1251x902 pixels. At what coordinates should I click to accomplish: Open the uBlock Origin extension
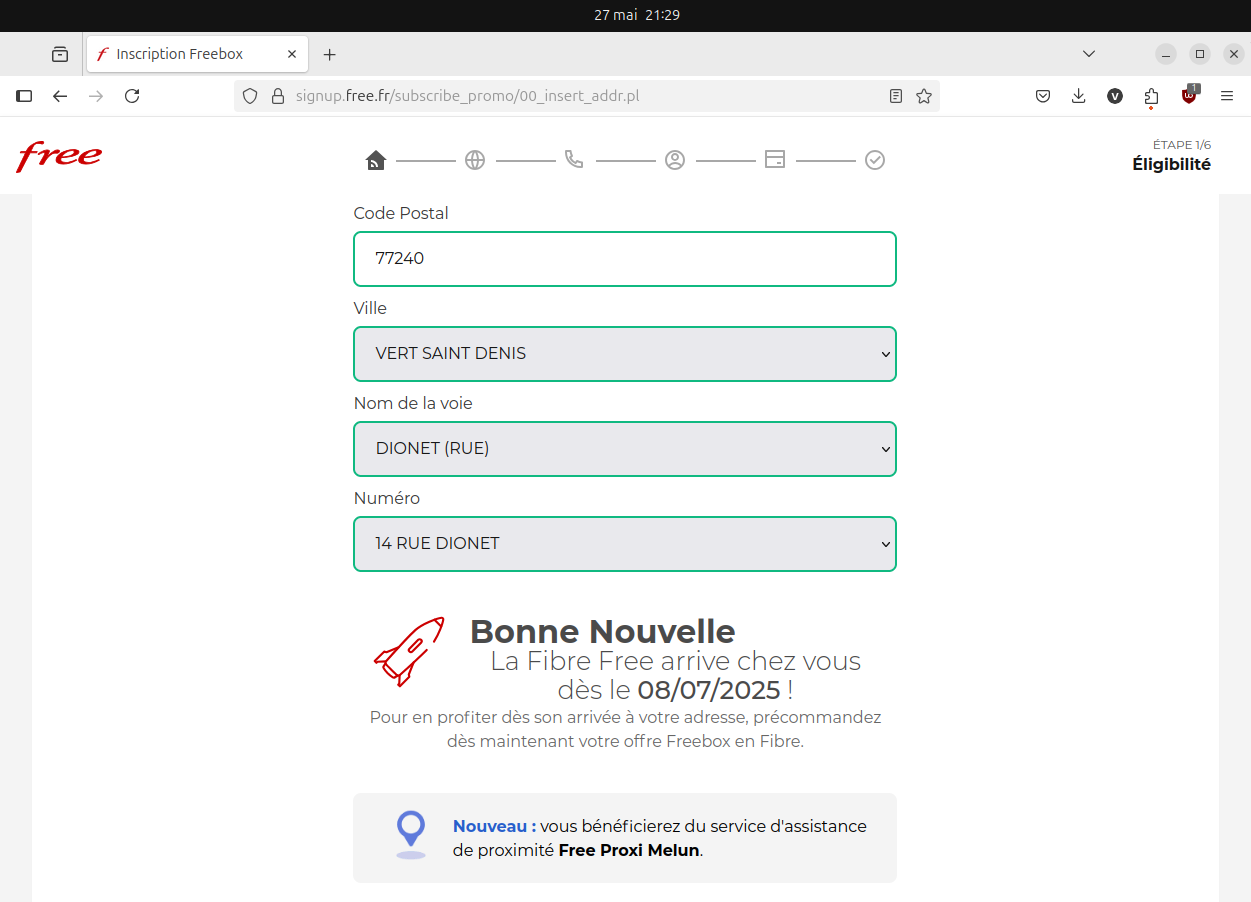(1189, 95)
